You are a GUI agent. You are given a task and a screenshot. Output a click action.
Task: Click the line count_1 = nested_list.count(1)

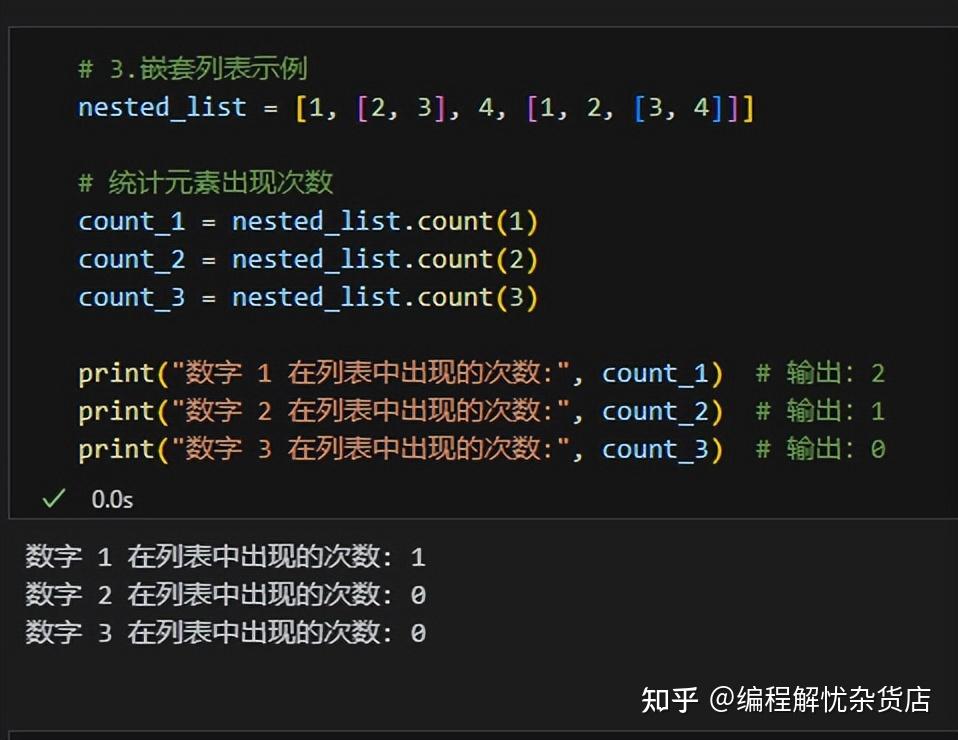(x=308, y=221)
